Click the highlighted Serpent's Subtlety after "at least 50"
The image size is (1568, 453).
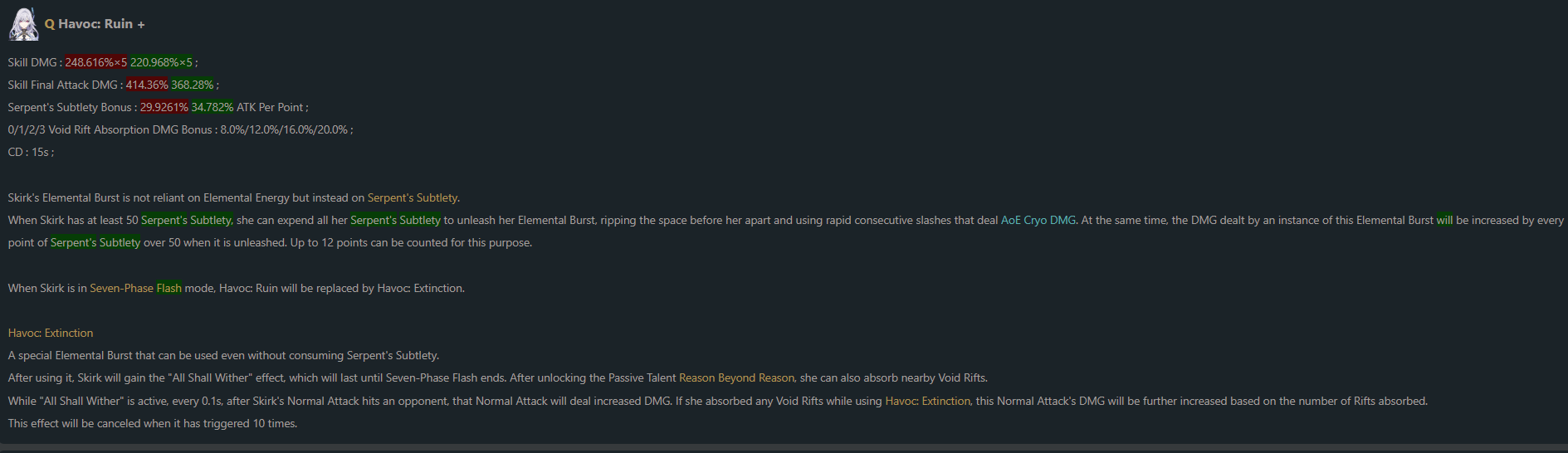tap(187, 220)
